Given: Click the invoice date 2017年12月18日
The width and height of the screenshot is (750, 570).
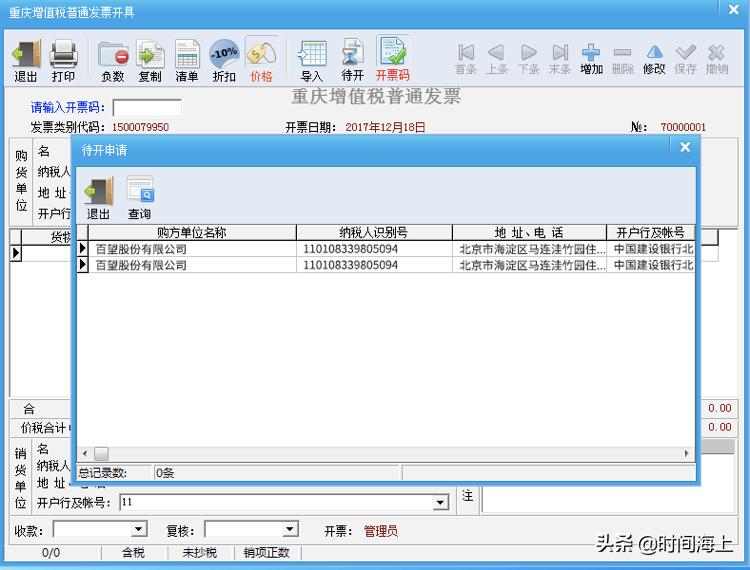Looking at the screenshot, I should click(385, 127).
